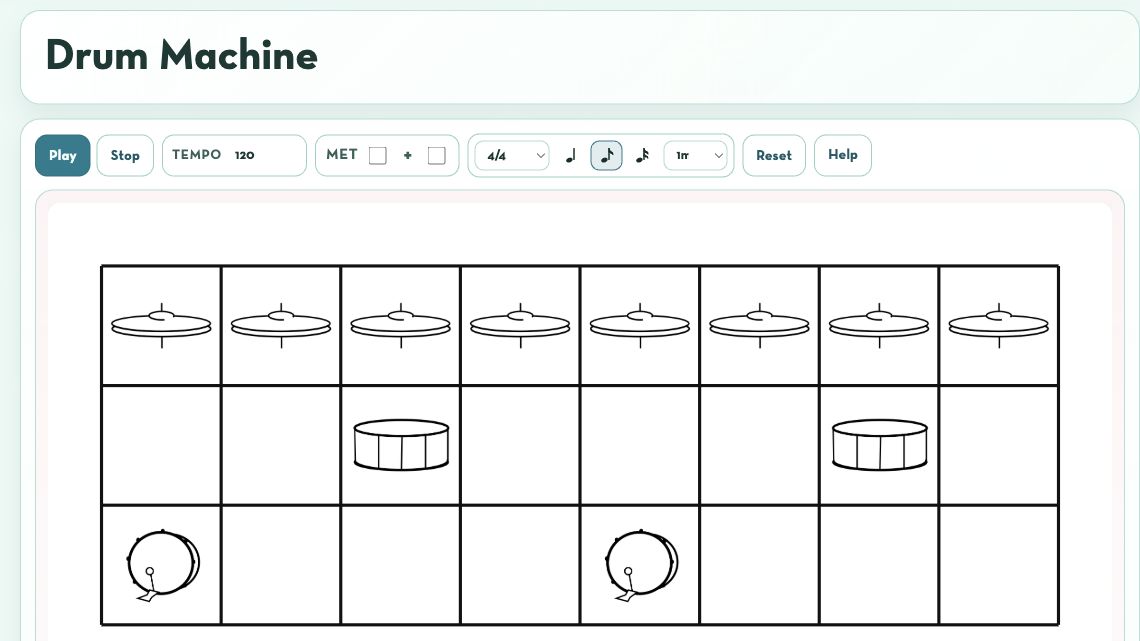
Task: Remove the snare drum on step three
Action: (401, 446)
